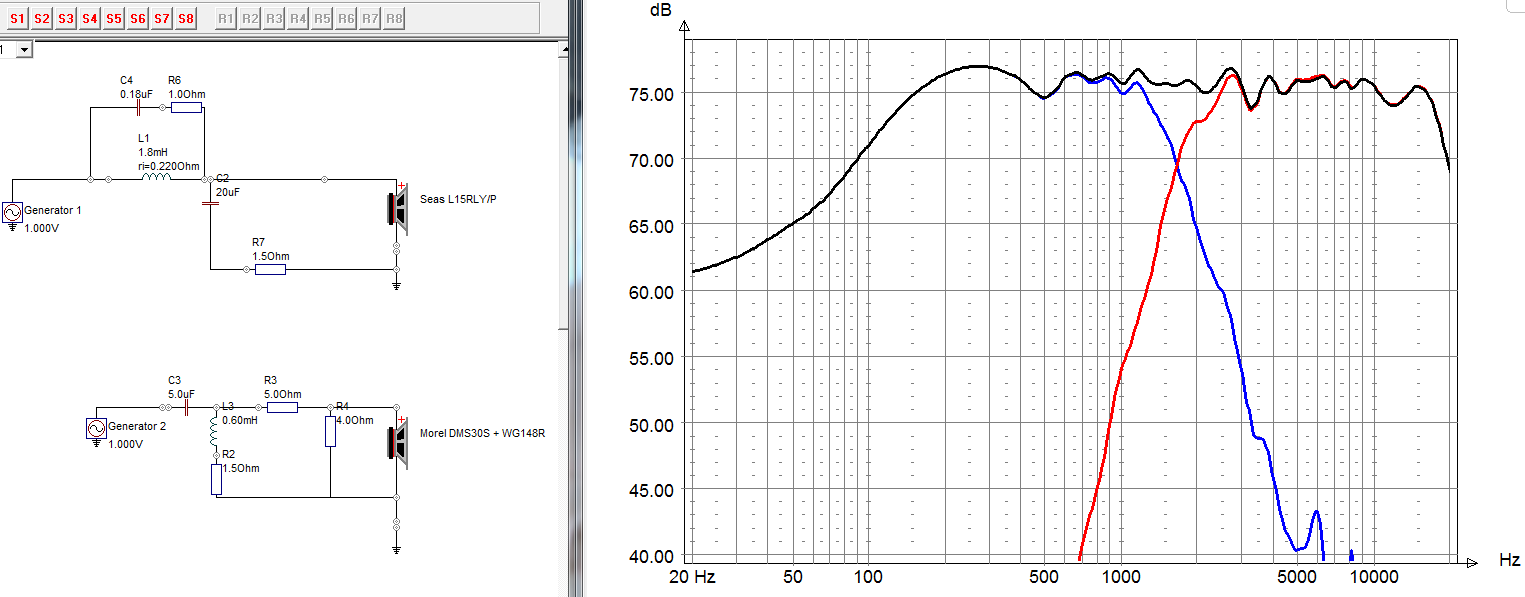Click the greyed R2 toolbar button
Viewport: 1525px width, 597px height.
[250, 18]
